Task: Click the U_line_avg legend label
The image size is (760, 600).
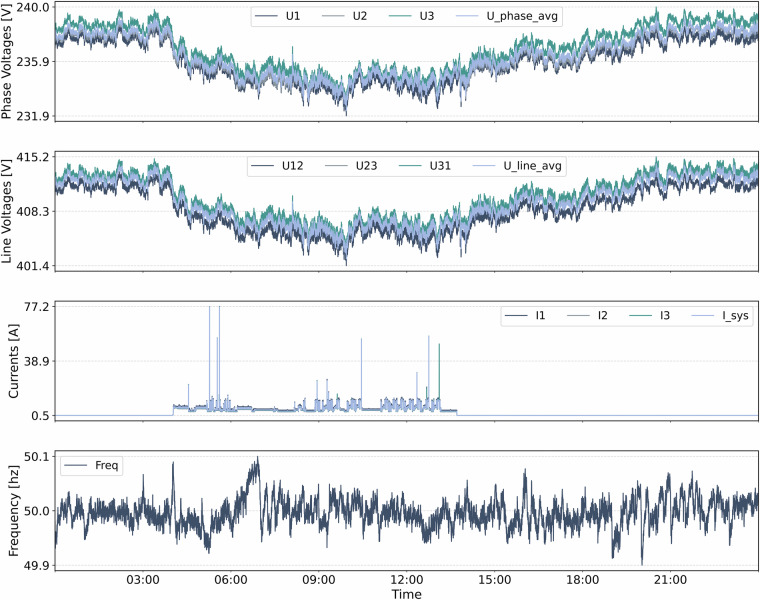Action: [532, 166]
